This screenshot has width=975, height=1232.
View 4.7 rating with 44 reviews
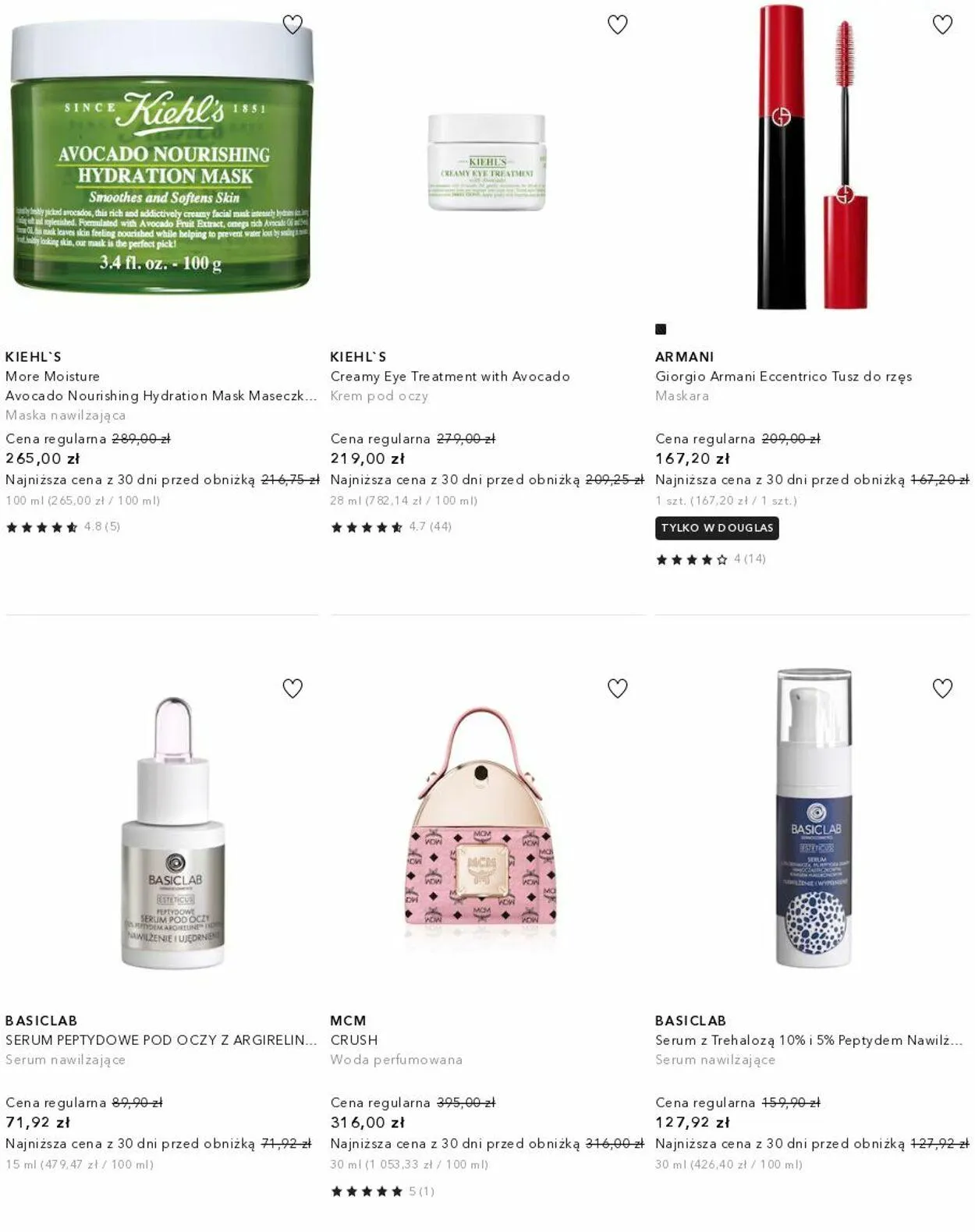(x=391, y=527)
